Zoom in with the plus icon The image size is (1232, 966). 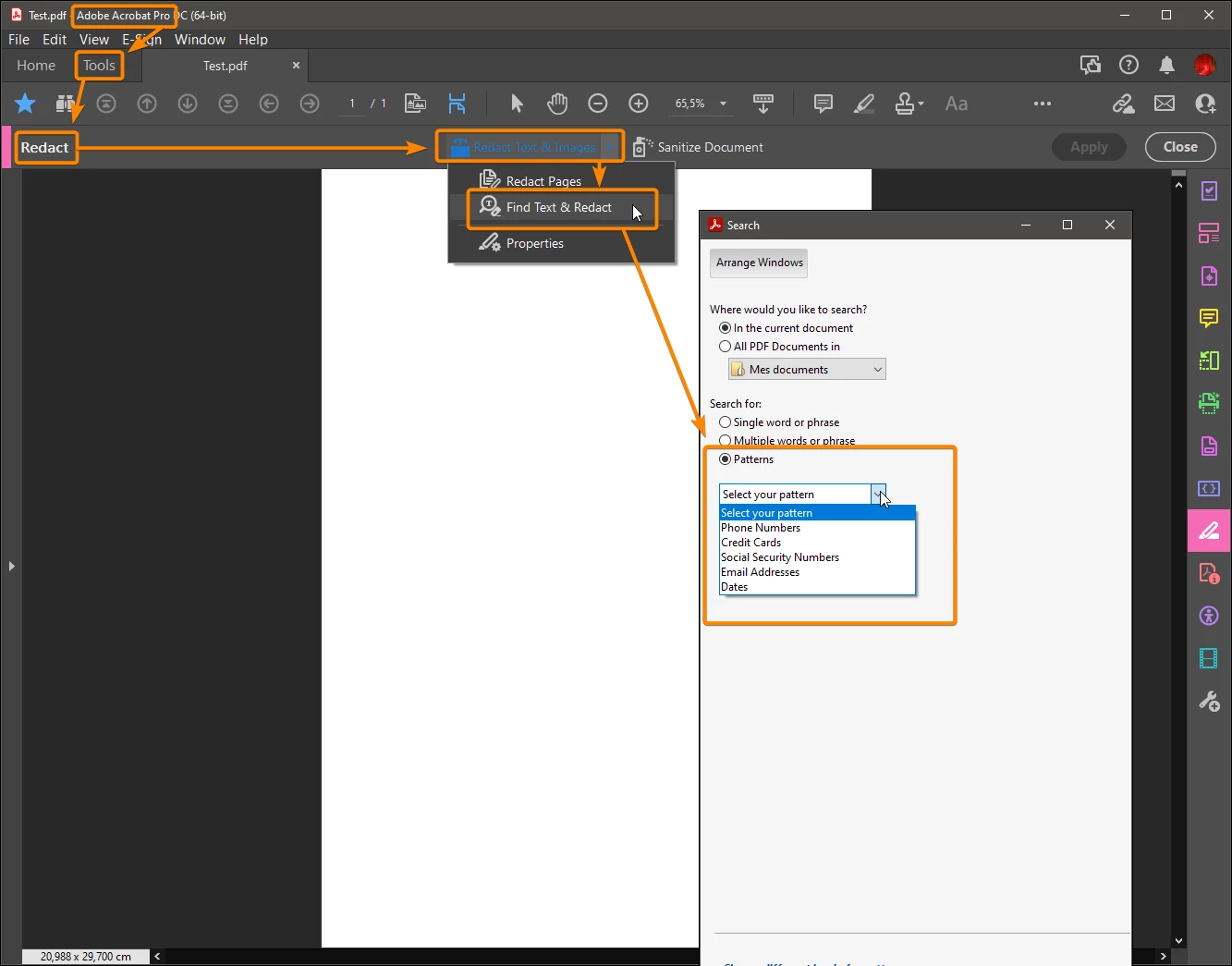639,104
